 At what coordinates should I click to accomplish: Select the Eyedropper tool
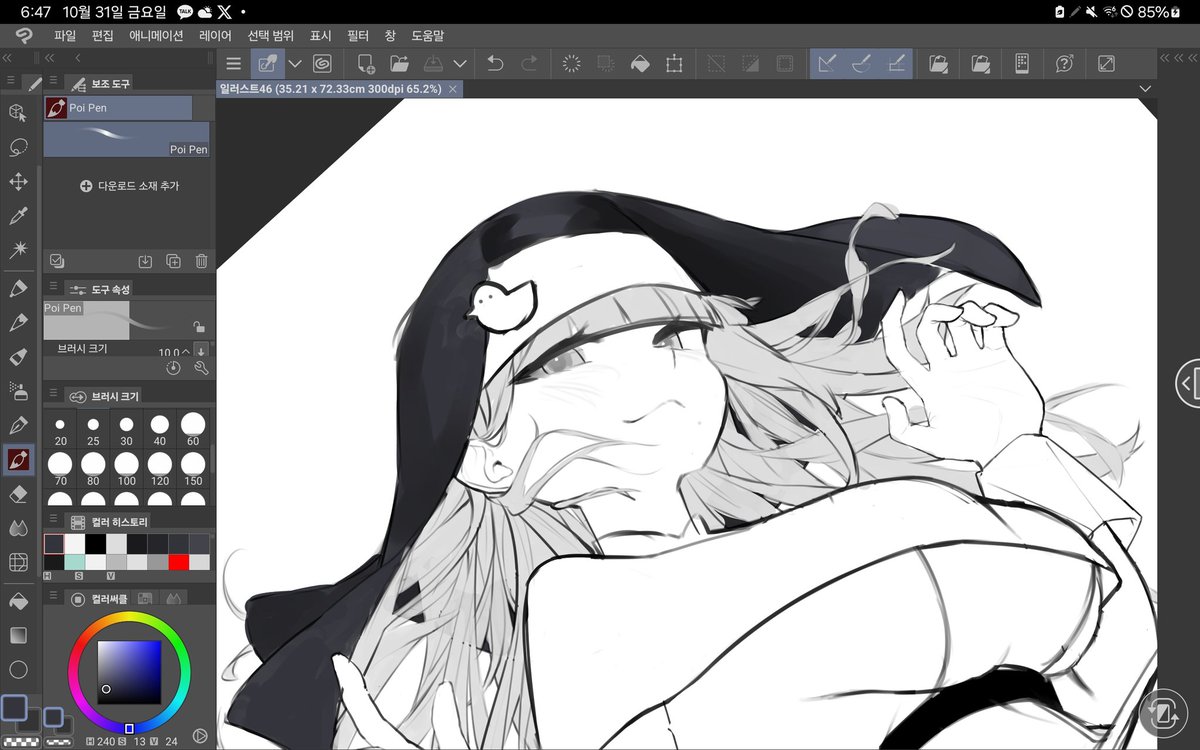[x=17, y=216]
